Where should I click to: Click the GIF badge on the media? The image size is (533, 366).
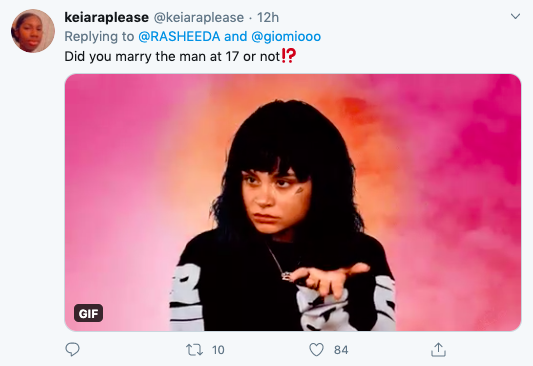[88, 313]
